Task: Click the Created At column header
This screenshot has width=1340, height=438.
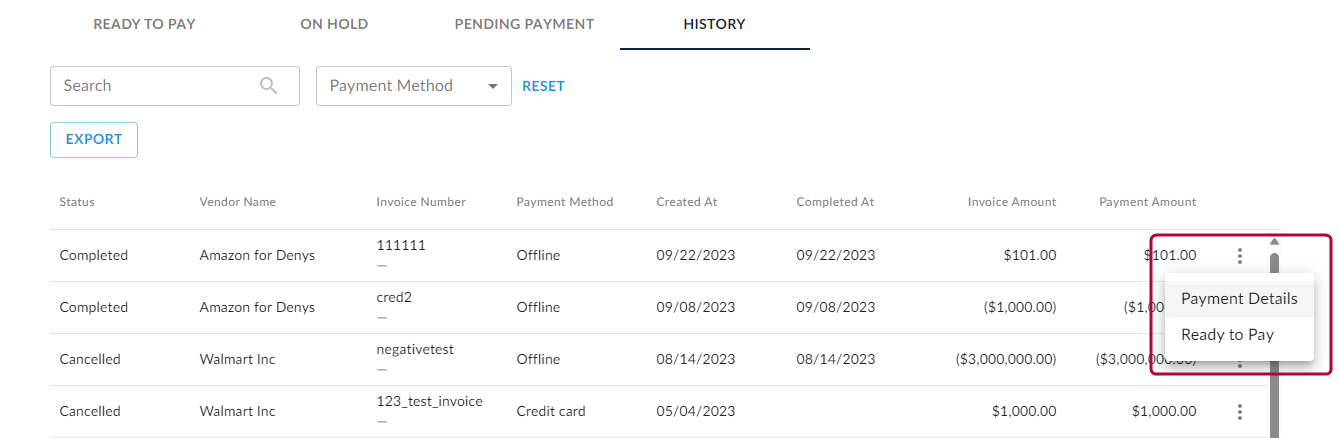Action: 686,202
